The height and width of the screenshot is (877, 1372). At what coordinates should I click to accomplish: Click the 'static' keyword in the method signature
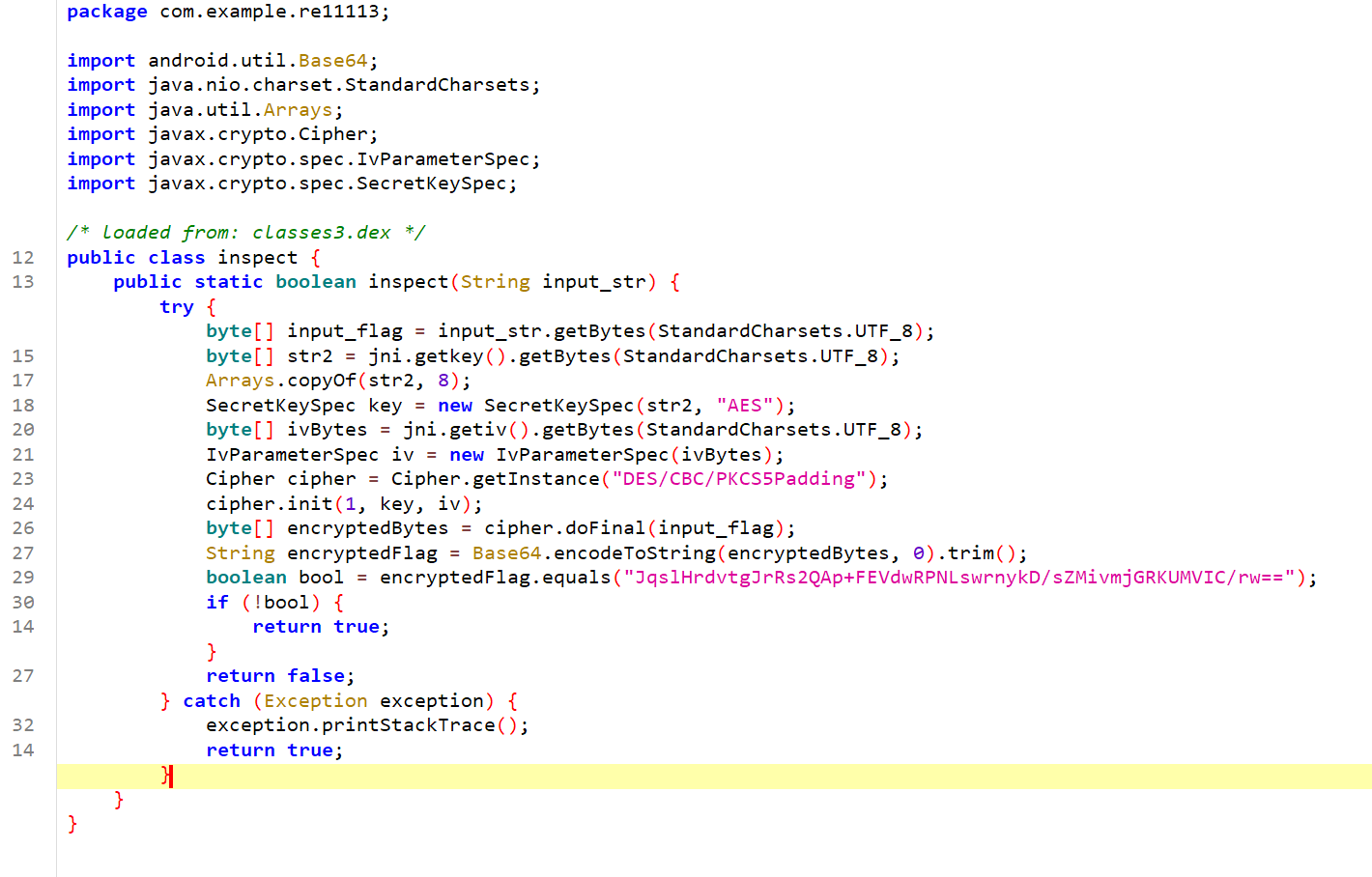tap(229, 282)
